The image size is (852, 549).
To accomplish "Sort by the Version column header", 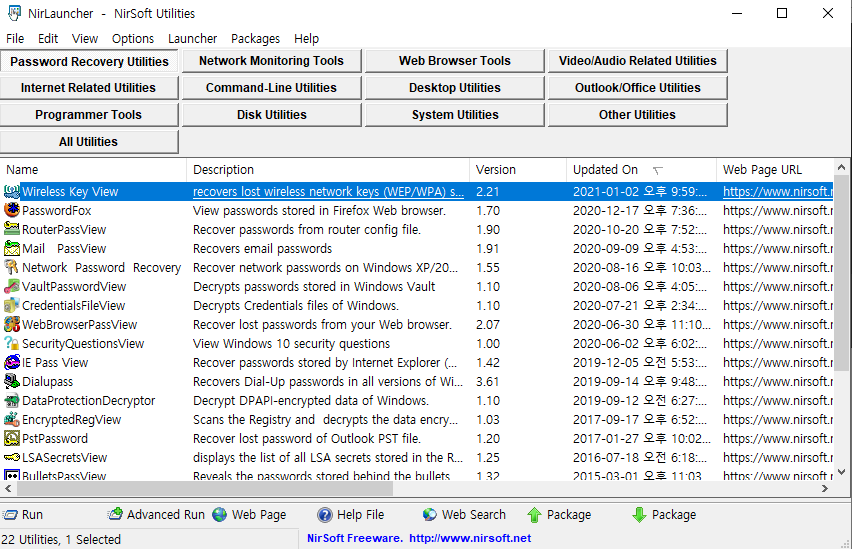I will click(x=518, y=170).
